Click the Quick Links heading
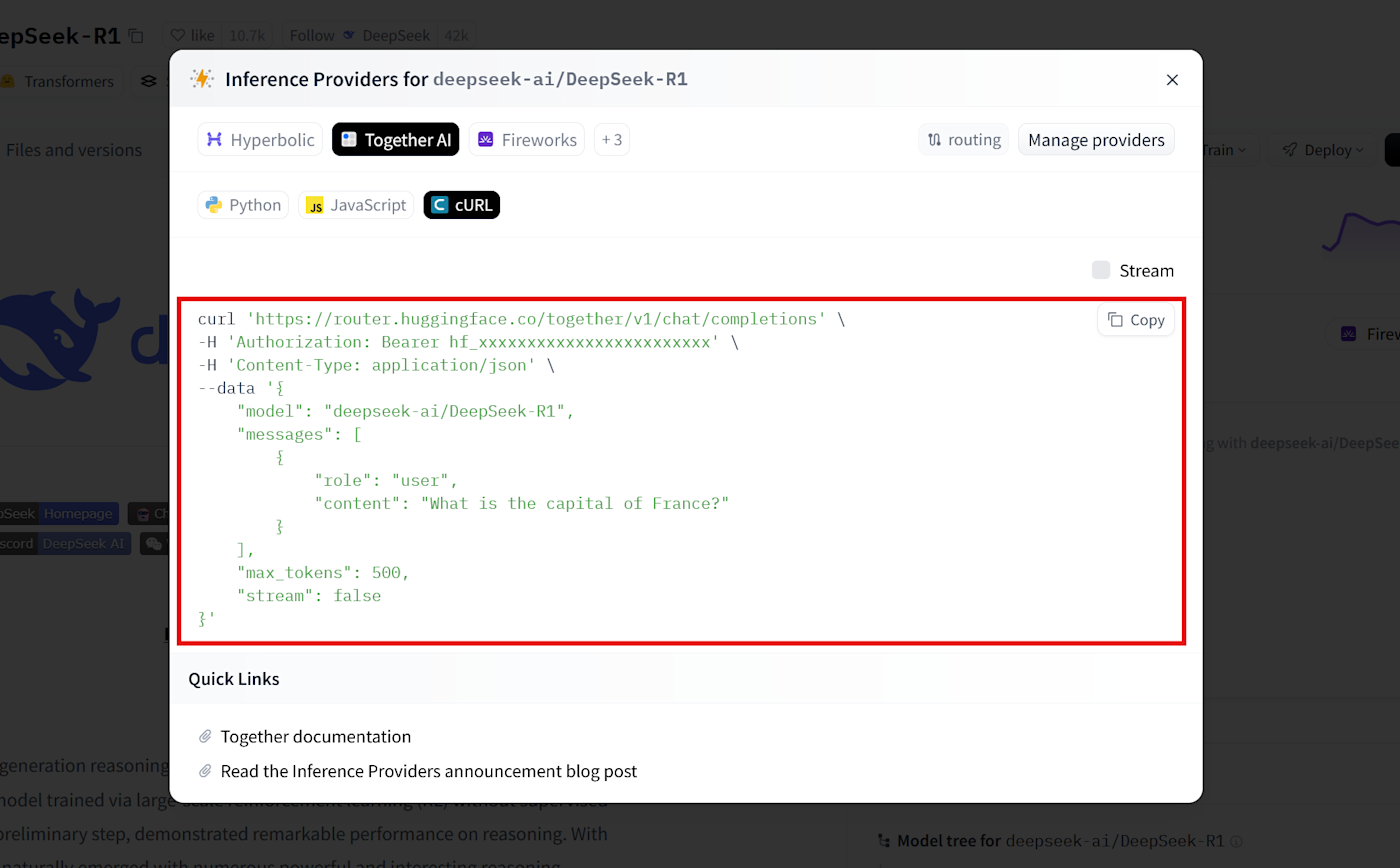The height and width of the screenshot is (868, 1400). click(234, 679)
